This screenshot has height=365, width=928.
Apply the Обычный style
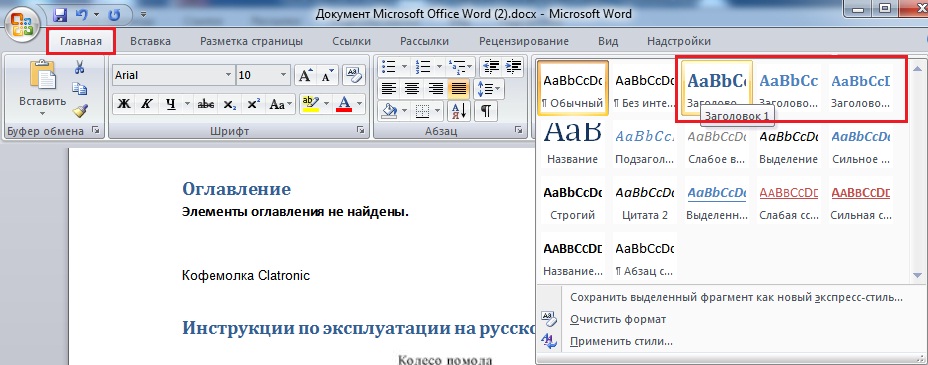(573, 88)
